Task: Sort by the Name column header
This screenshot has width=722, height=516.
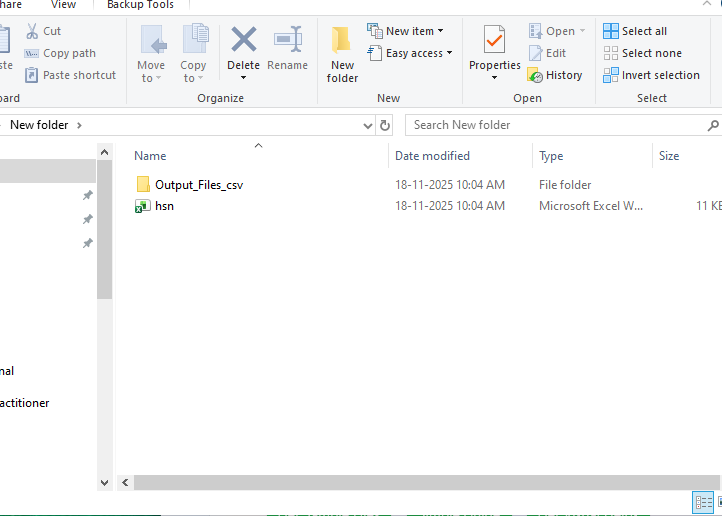Action: pos(150,156)
